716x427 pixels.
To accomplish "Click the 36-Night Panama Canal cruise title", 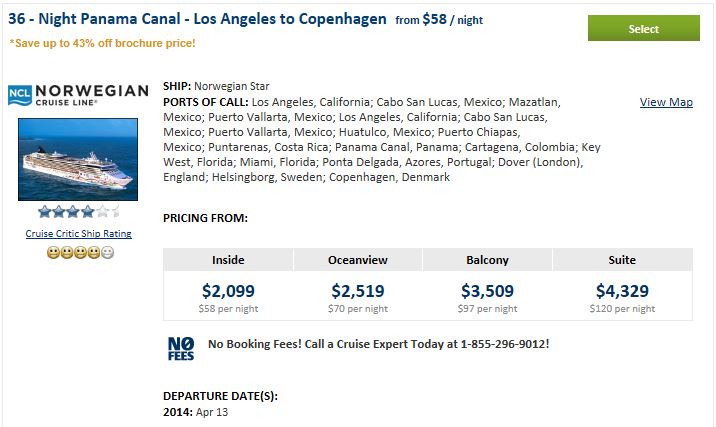I will pyautogui.click(x=197, y=19).
